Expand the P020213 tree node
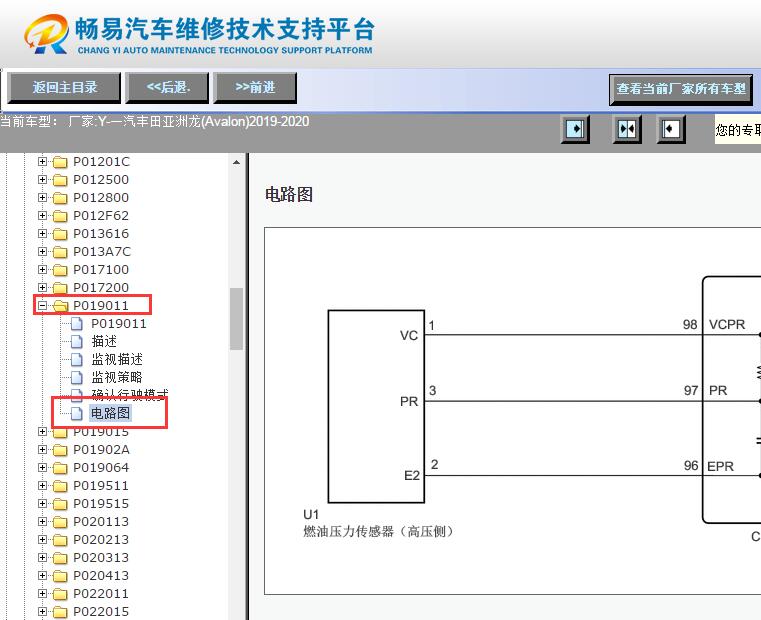The height and width of the screenshot is (620, 761). 42,539
